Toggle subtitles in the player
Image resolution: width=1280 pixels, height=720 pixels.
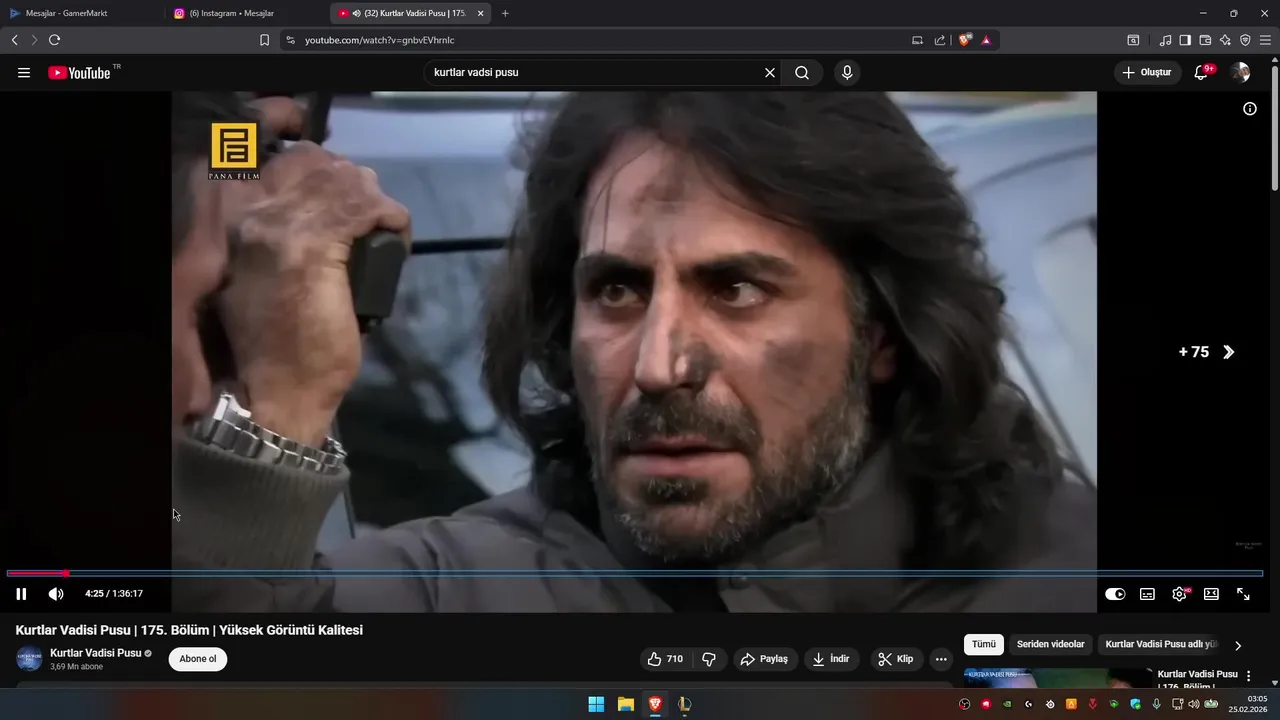pyautogui.click(x=1147, y=594)
